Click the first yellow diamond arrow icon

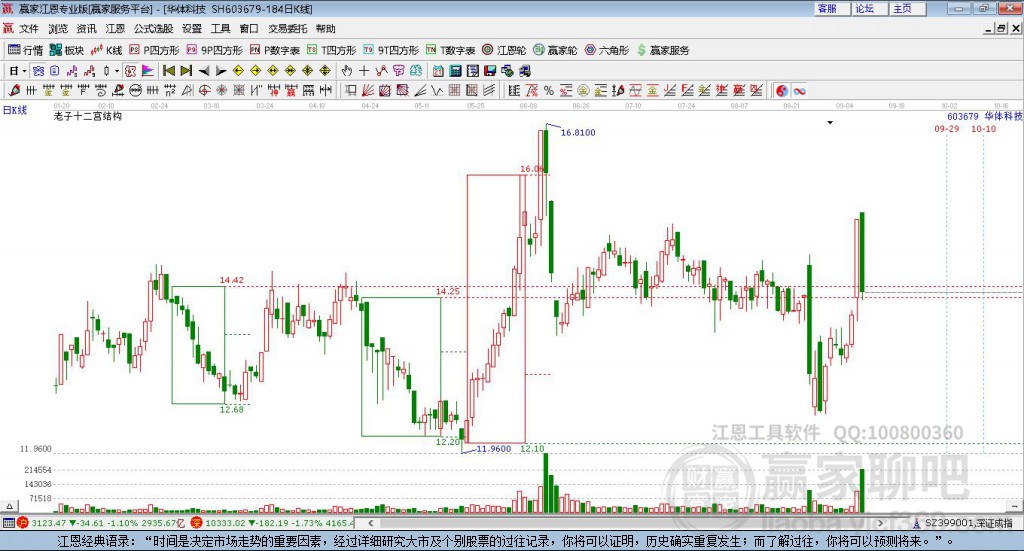tap(238, 71)
